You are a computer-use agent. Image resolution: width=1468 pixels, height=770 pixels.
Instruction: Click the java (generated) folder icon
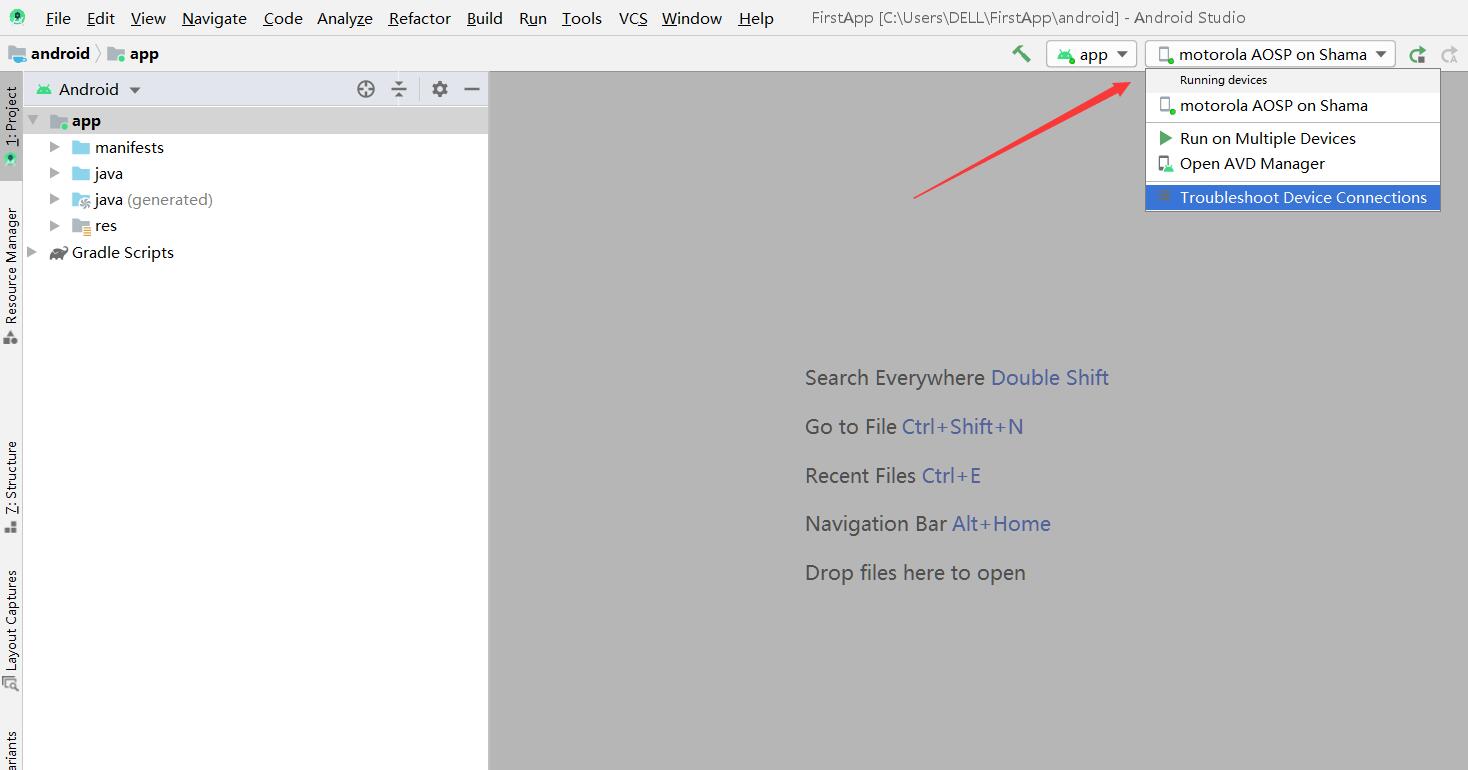tap(81, 199)
